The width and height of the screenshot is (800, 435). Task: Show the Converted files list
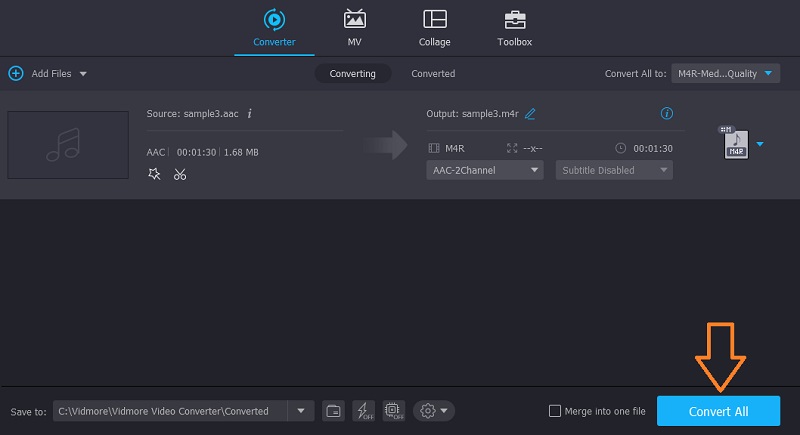[x=433, y=73]
